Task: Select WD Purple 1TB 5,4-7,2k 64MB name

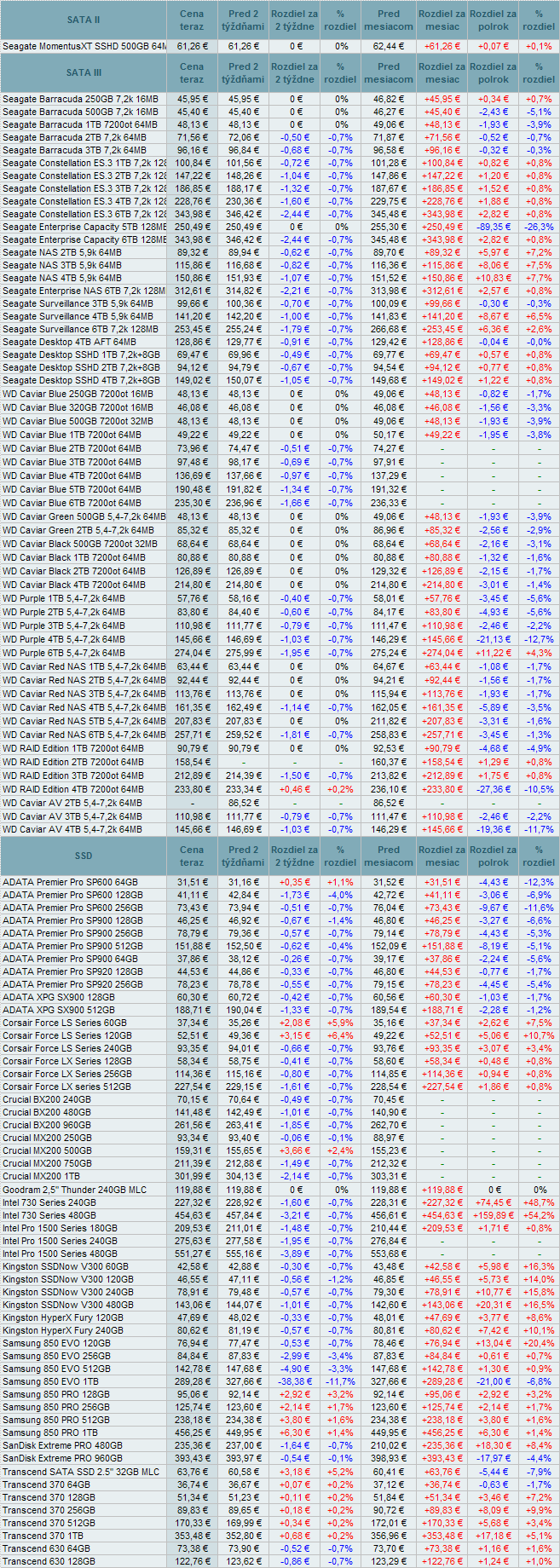Action: [x=64, y=599]
